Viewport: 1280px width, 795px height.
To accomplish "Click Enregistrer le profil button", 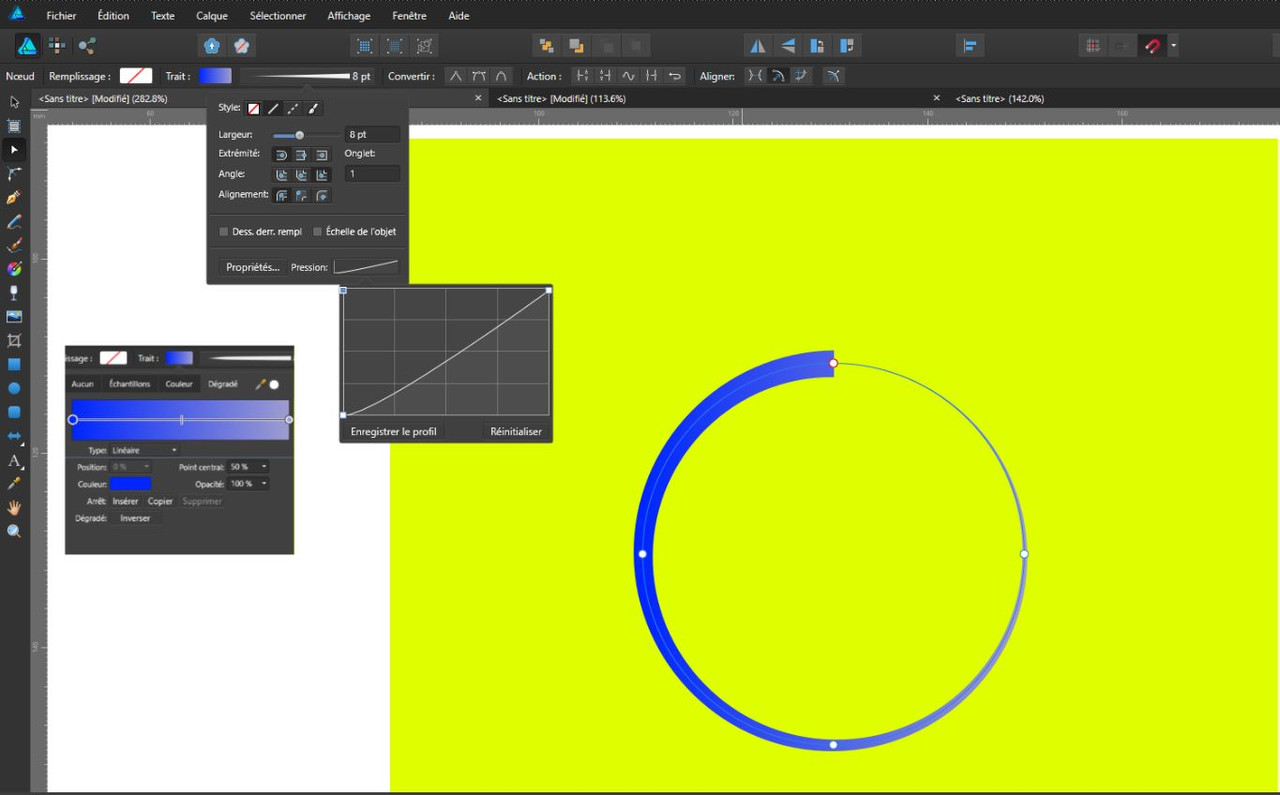I will [x=394, y=432].
